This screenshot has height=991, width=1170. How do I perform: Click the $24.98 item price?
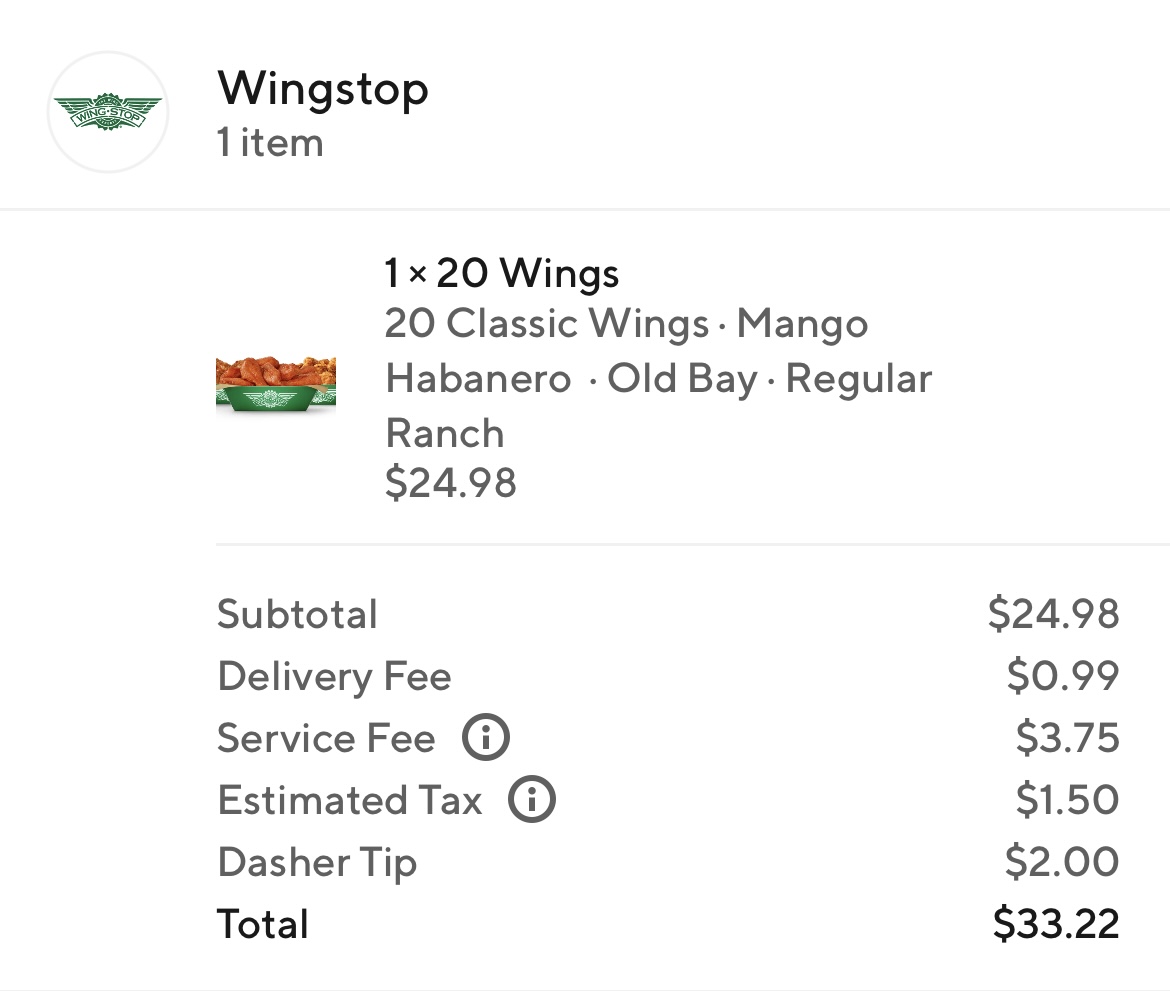(x=450, y=483)
